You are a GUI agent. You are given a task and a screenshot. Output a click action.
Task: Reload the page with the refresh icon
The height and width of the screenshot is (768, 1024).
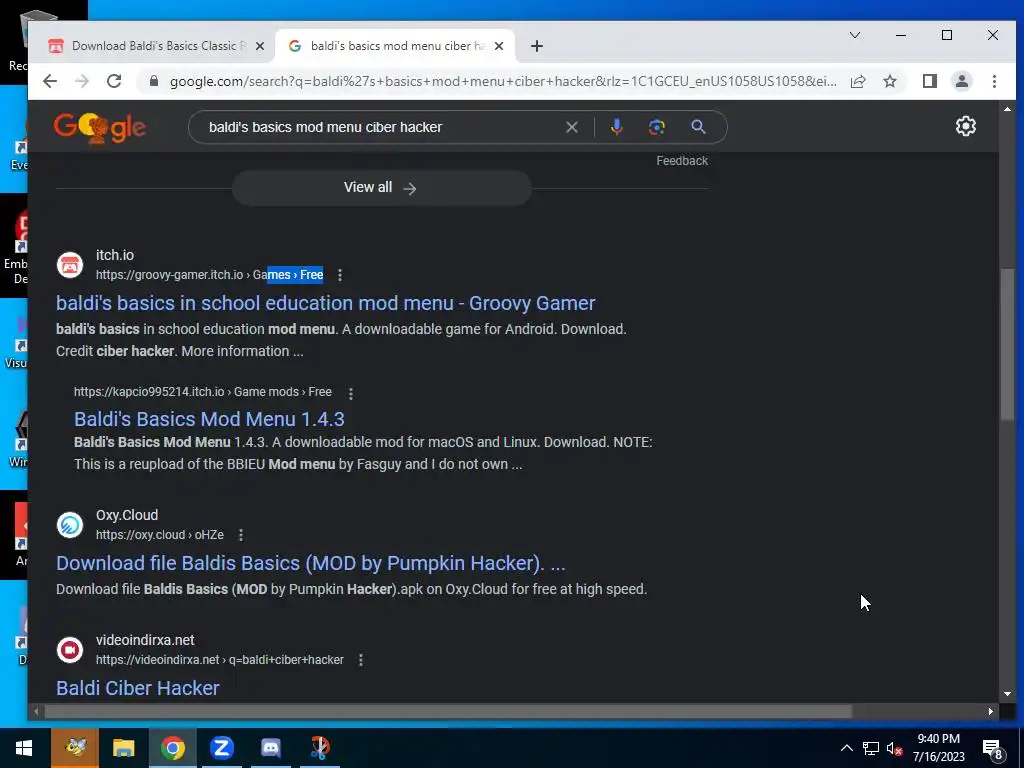114,81
